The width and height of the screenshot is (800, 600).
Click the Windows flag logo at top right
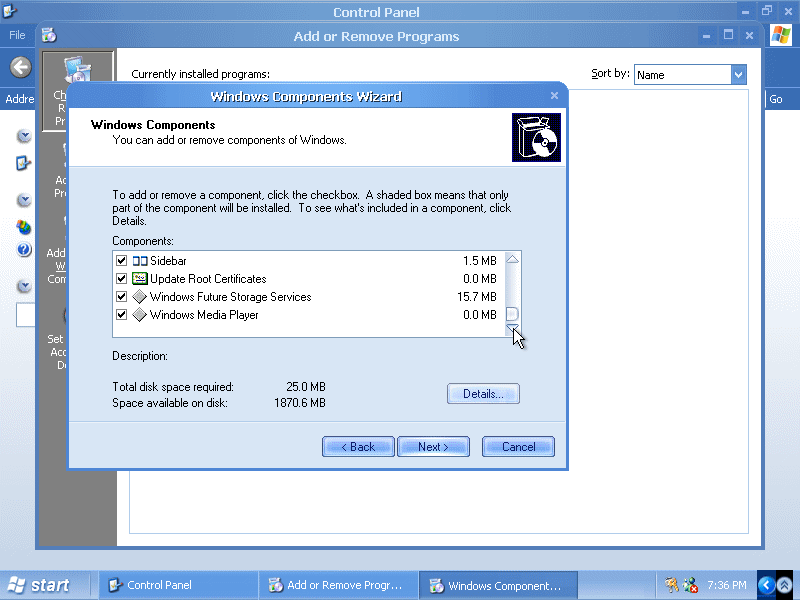(x=781, y=35)
